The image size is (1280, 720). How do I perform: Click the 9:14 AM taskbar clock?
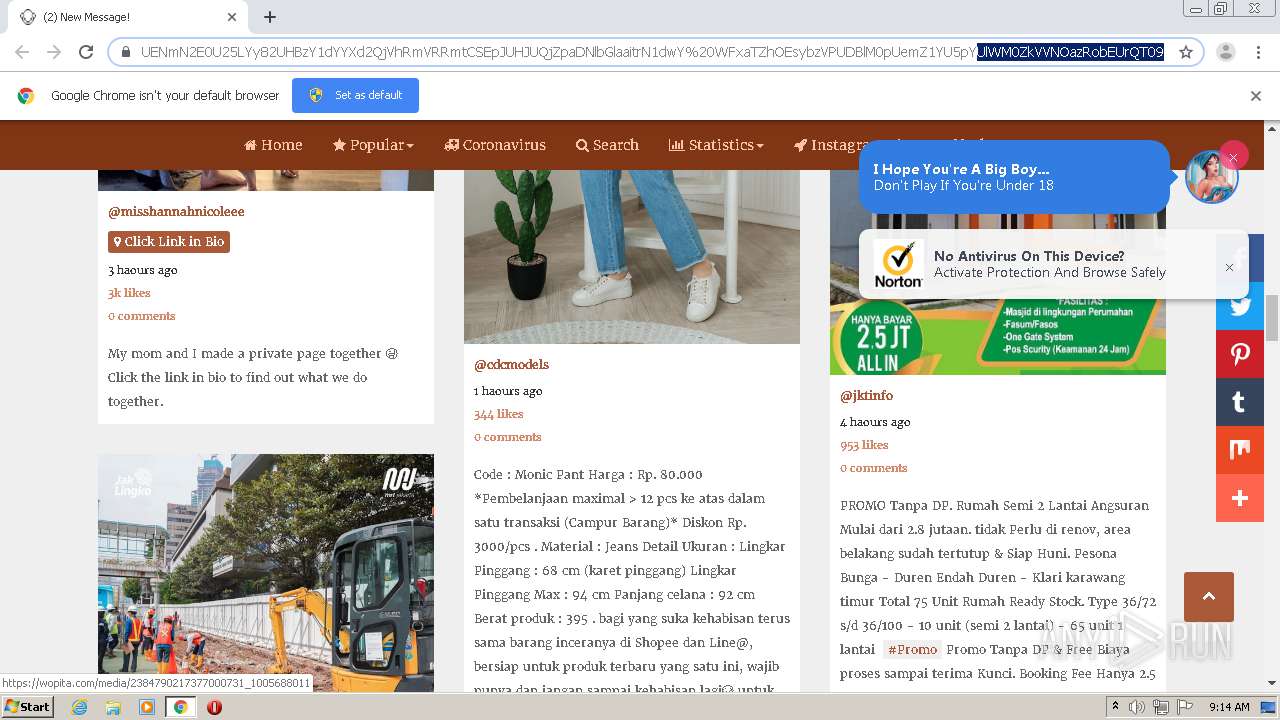[1229, 707]
